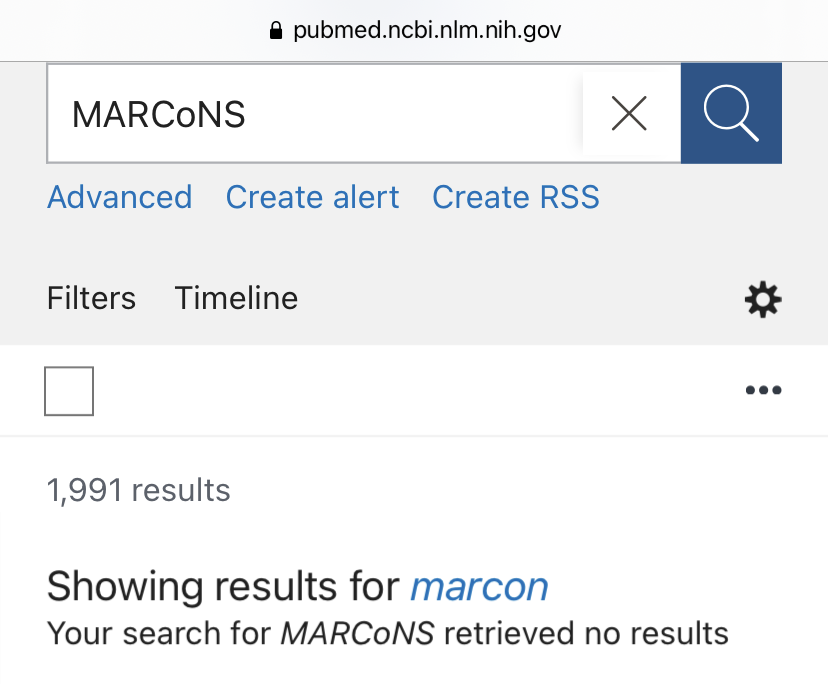Click the magnifying glass search button

tap(731, 113)
